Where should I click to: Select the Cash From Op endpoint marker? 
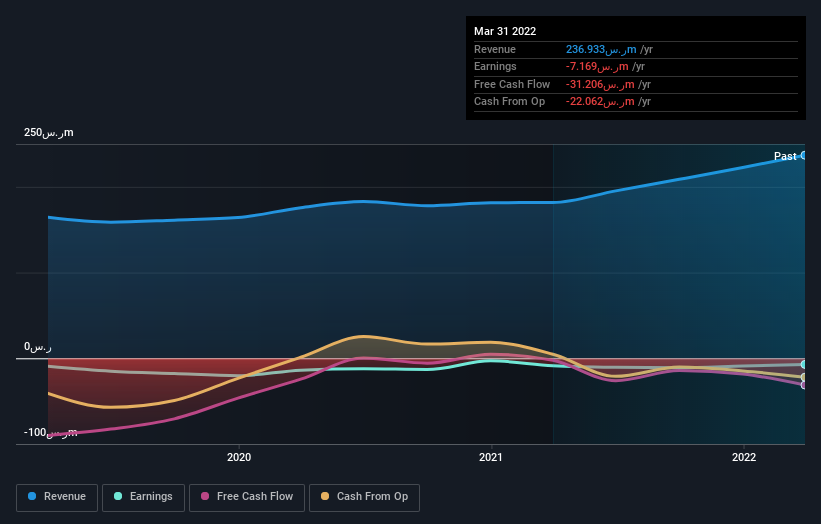804,377
